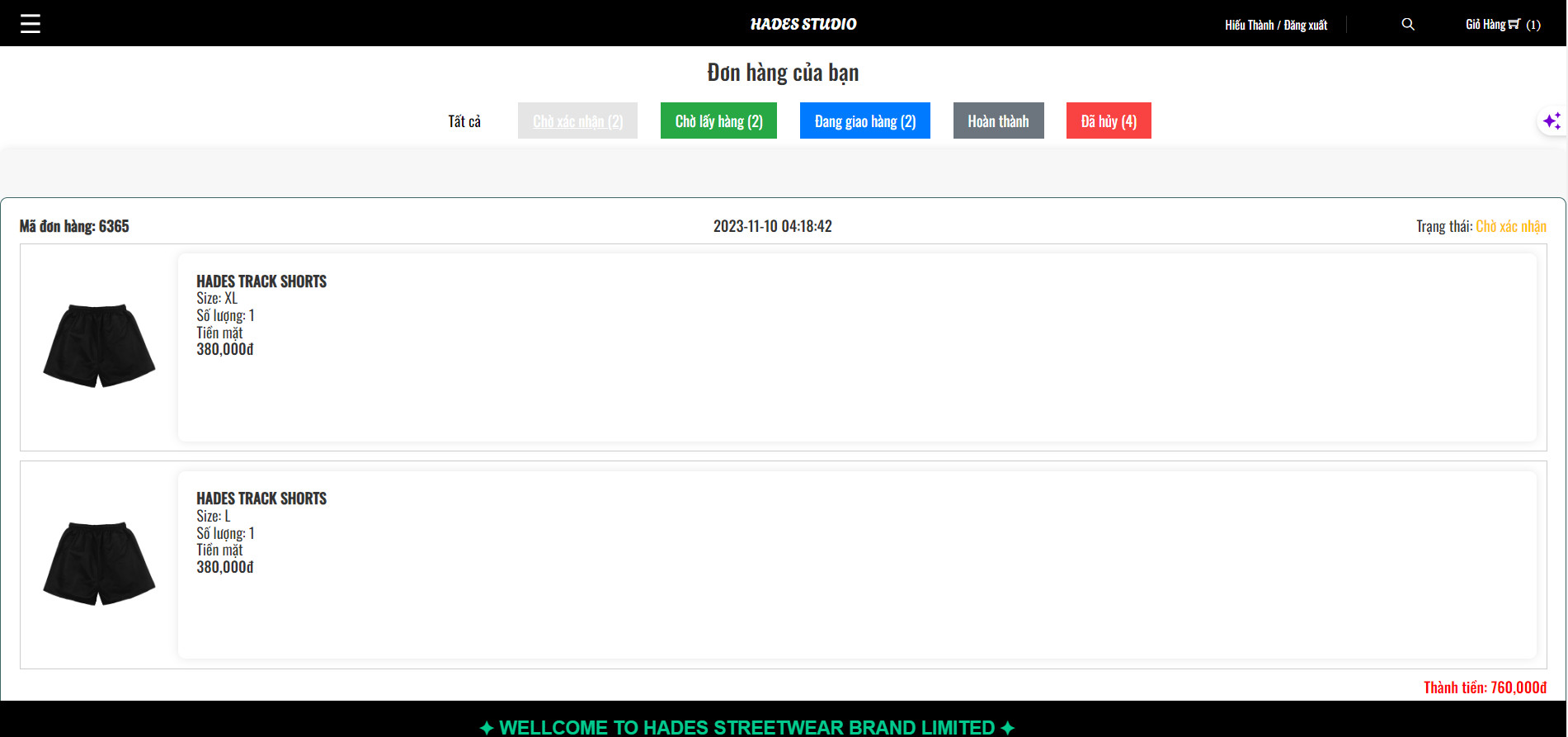Click the status Chờ xác nhận label
Image resolution: width=1568 pixels, height=737 pixels.
click(1511, 226)
